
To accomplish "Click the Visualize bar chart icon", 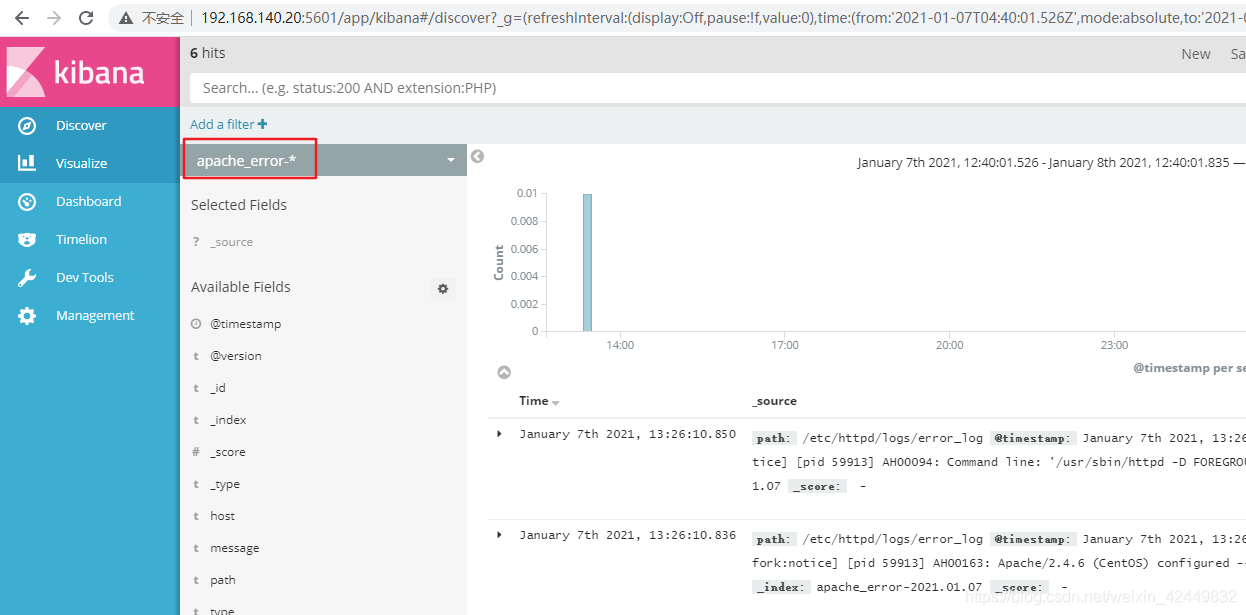I will (27, 163).
